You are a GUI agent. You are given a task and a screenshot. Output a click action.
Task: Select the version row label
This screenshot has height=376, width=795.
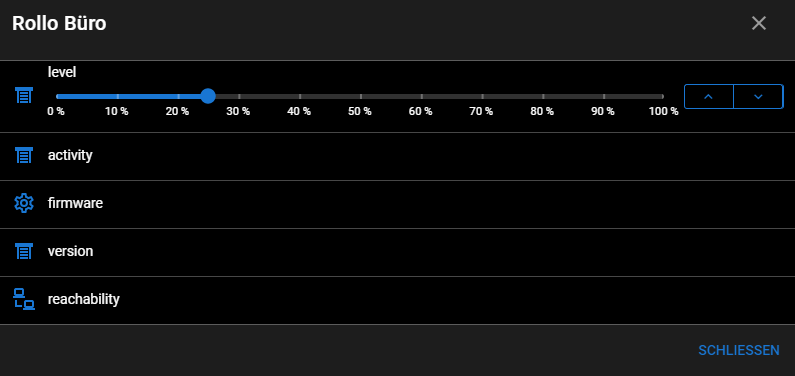(70, 251)
